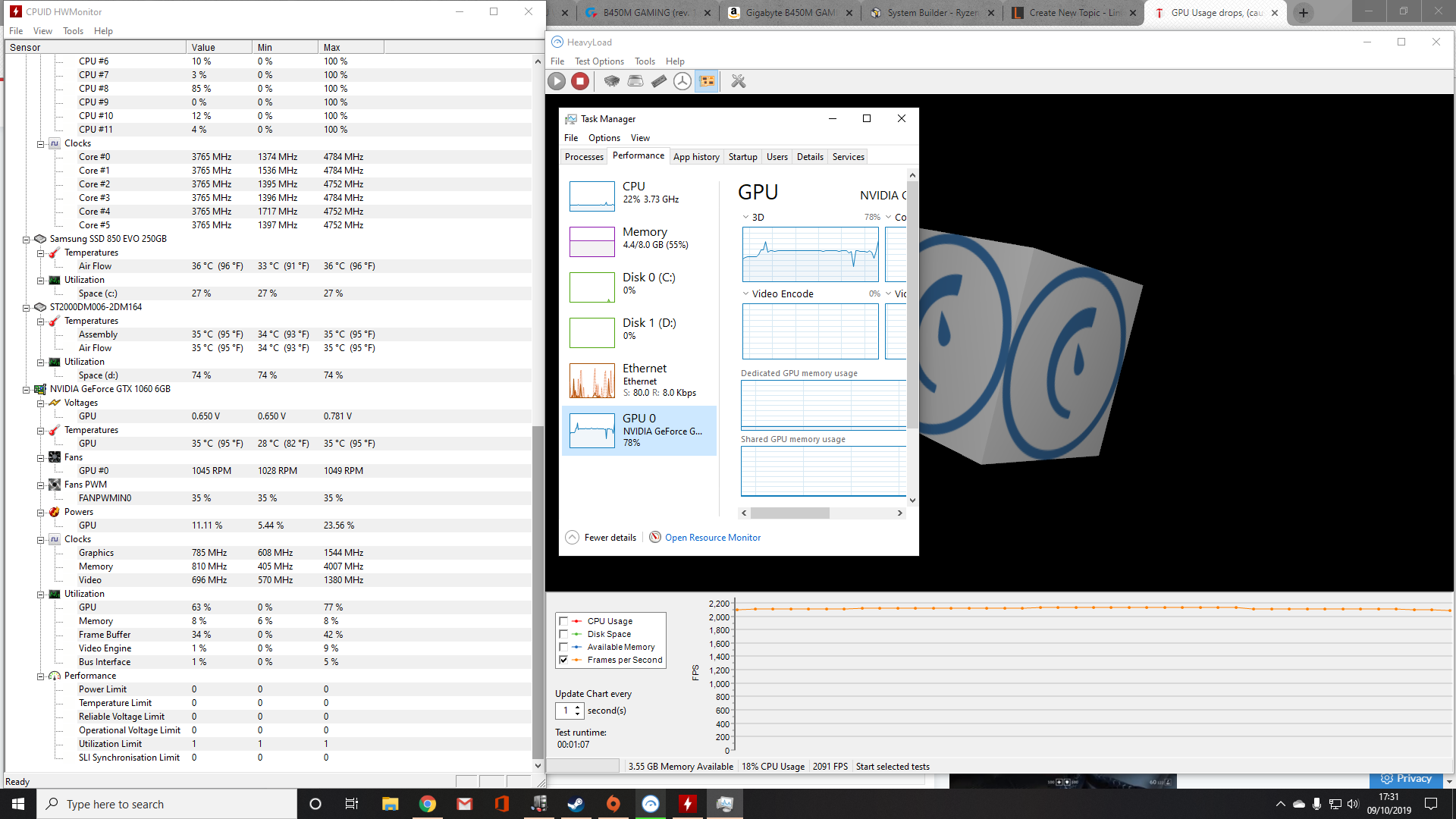Switch to App history tab
The width and height of the screenshot is (1456, 819).
pos(696,157)
